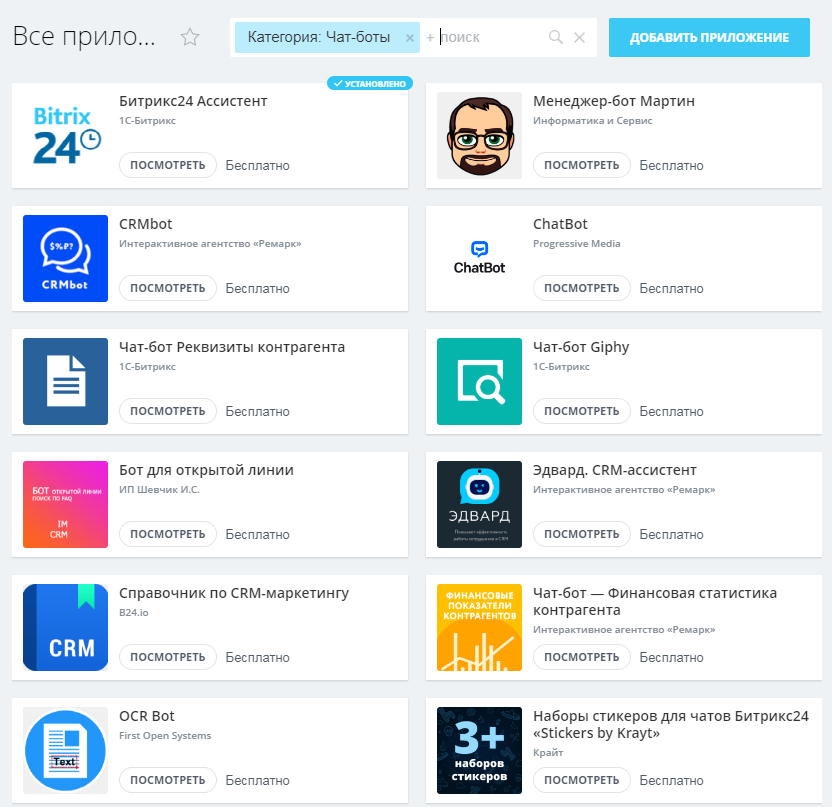View the ChatBot app via Посмотреть
This screenshot has width=832, height=807.
pyautogui.click(x=582, y=288)
